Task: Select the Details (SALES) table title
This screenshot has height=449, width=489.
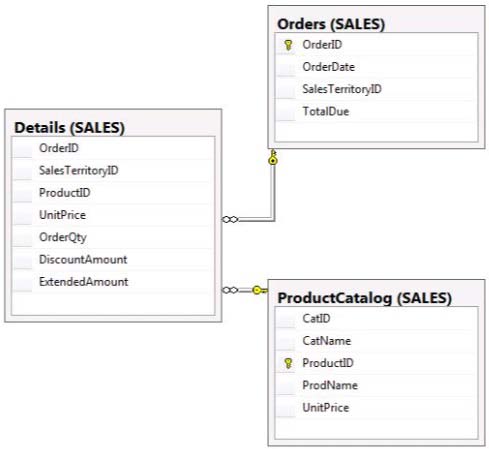Action: (69, 128)
